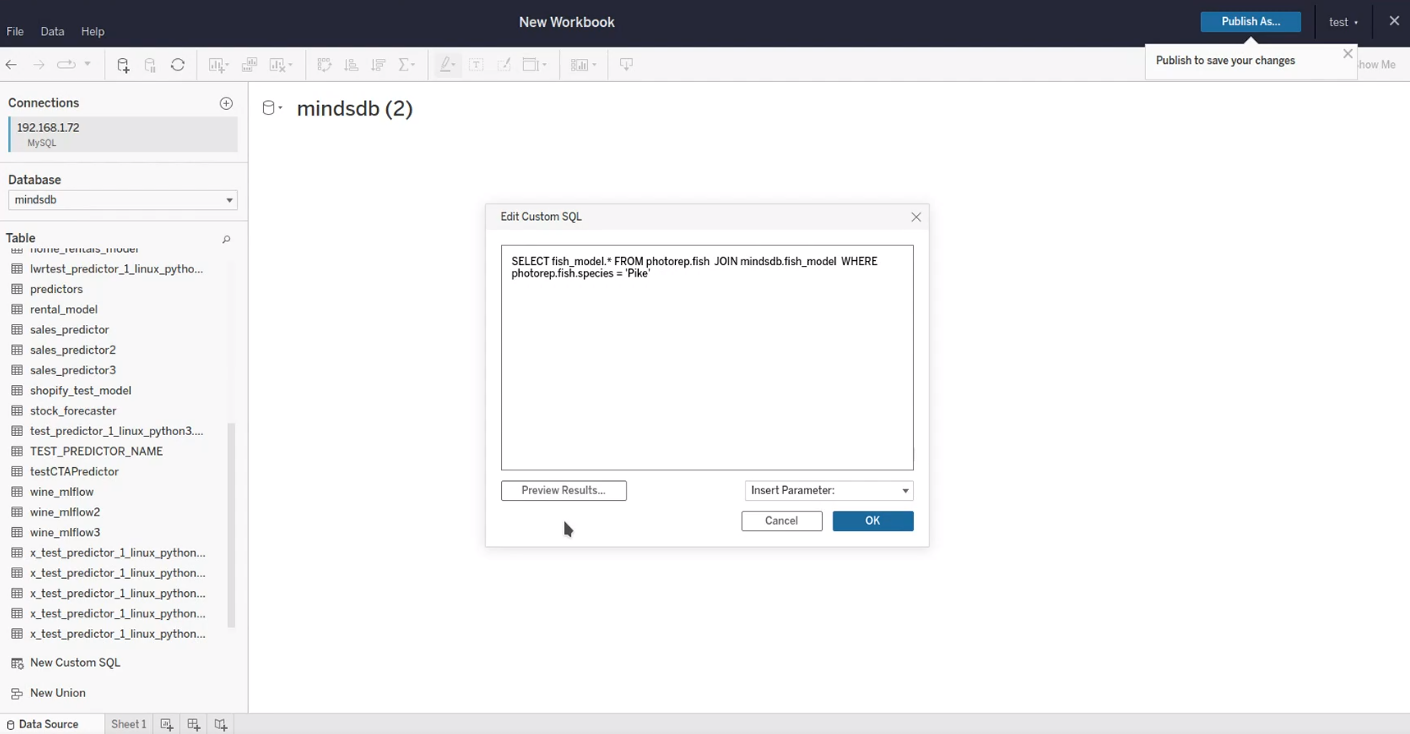Select the wine_mlflow3 table
1410x734 pixels.
pyautogui.click(x=65, y=532)
